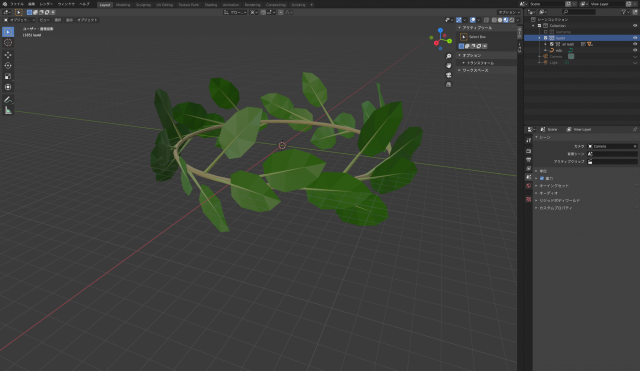Expand the Keying Sets panel
640x371 pixels.
(554, 186)
